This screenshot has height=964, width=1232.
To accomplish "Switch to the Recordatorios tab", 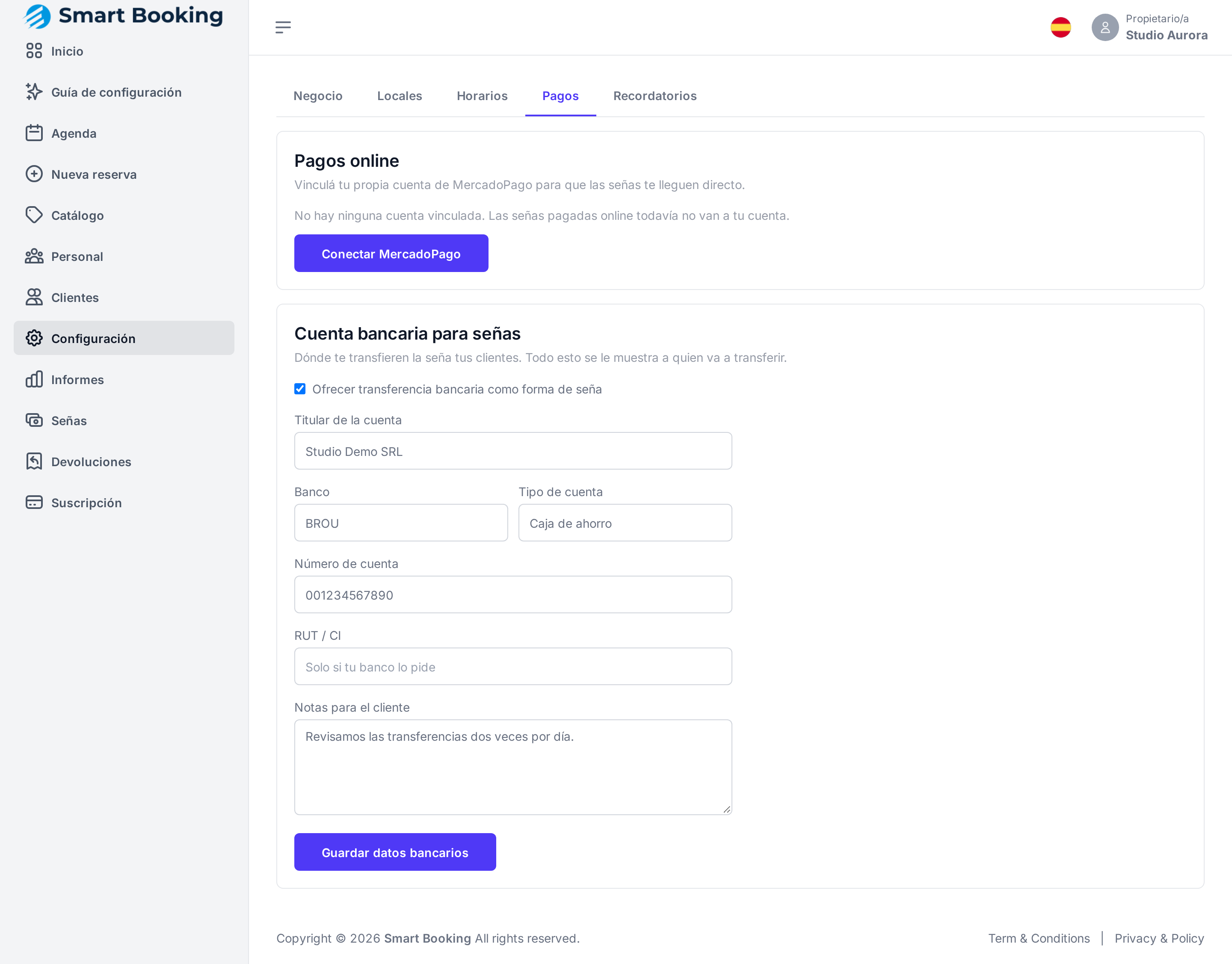I will (655, 96).
